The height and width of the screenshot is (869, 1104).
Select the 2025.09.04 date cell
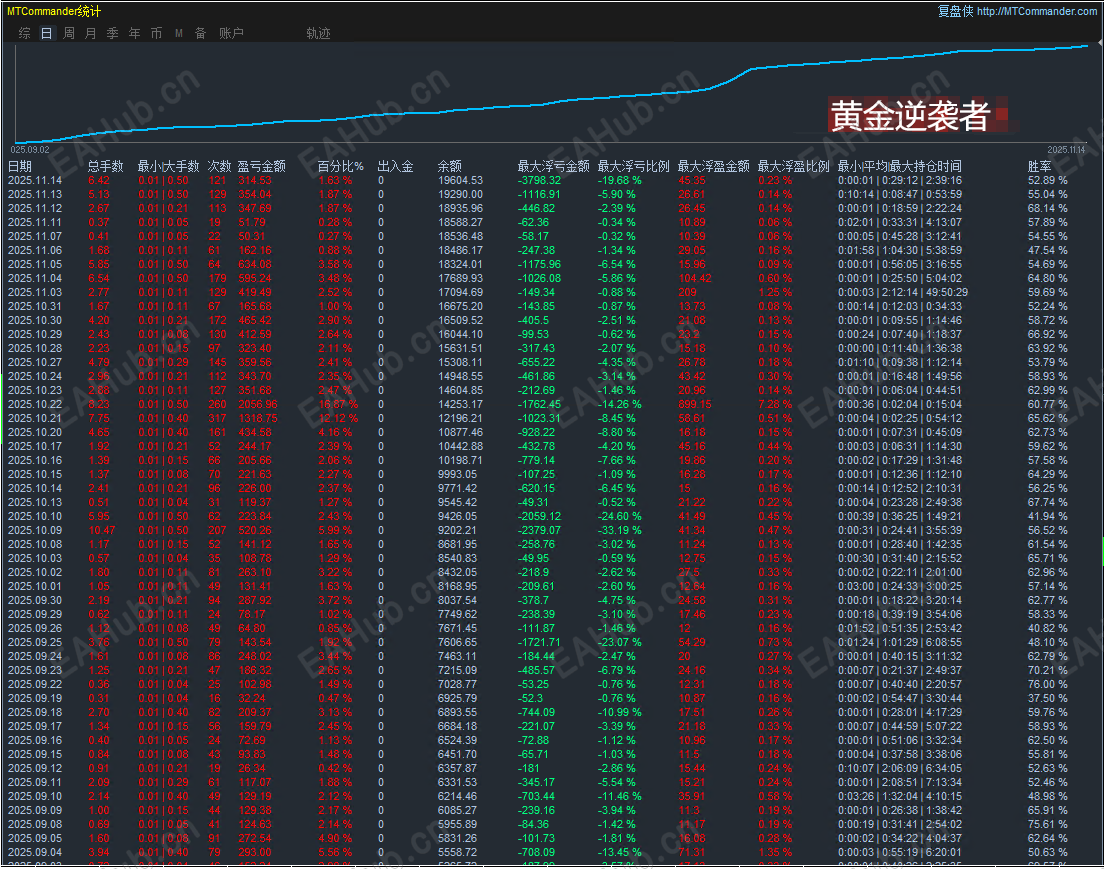point(35,852)
